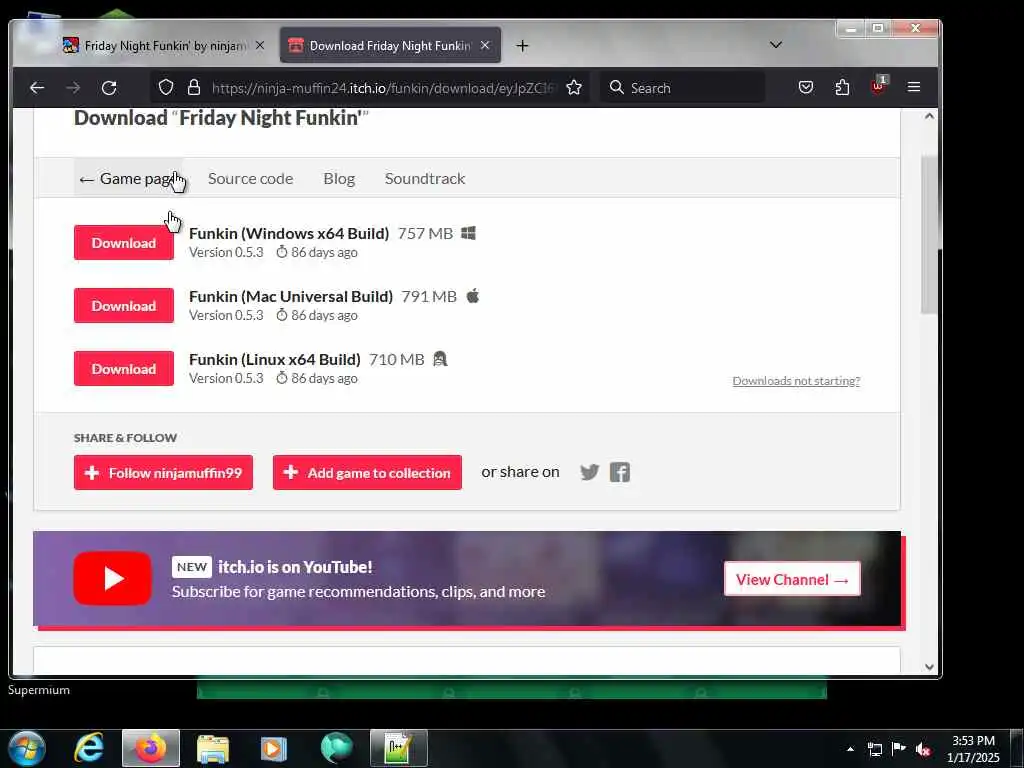Screen dimensions: 1024x768
Task: Click the Firefox Search box
Action: (682, 88)
